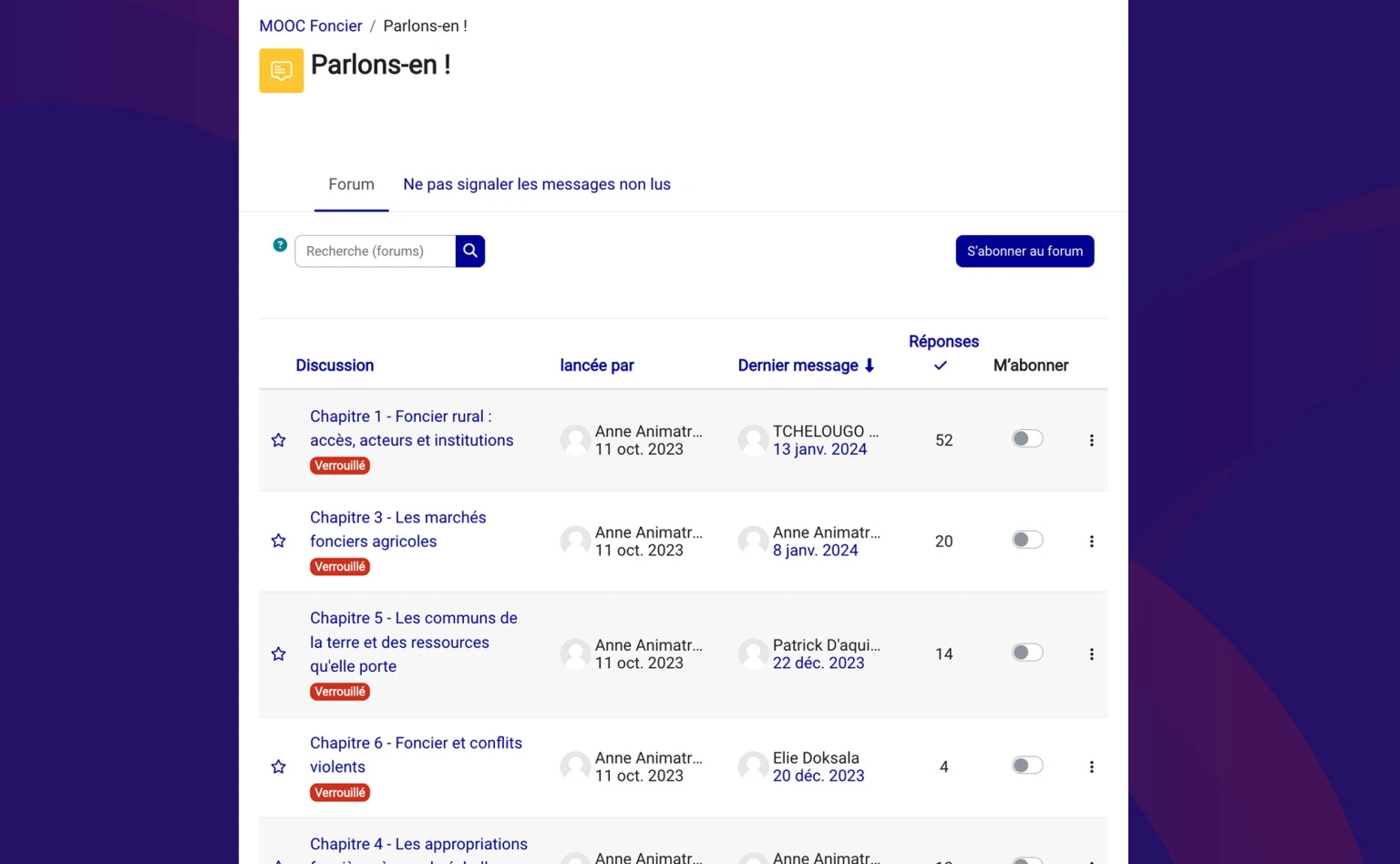This screenshot has height=864, width=1400.
Task: Click the 20 replies count
Action: pos(944,541)
